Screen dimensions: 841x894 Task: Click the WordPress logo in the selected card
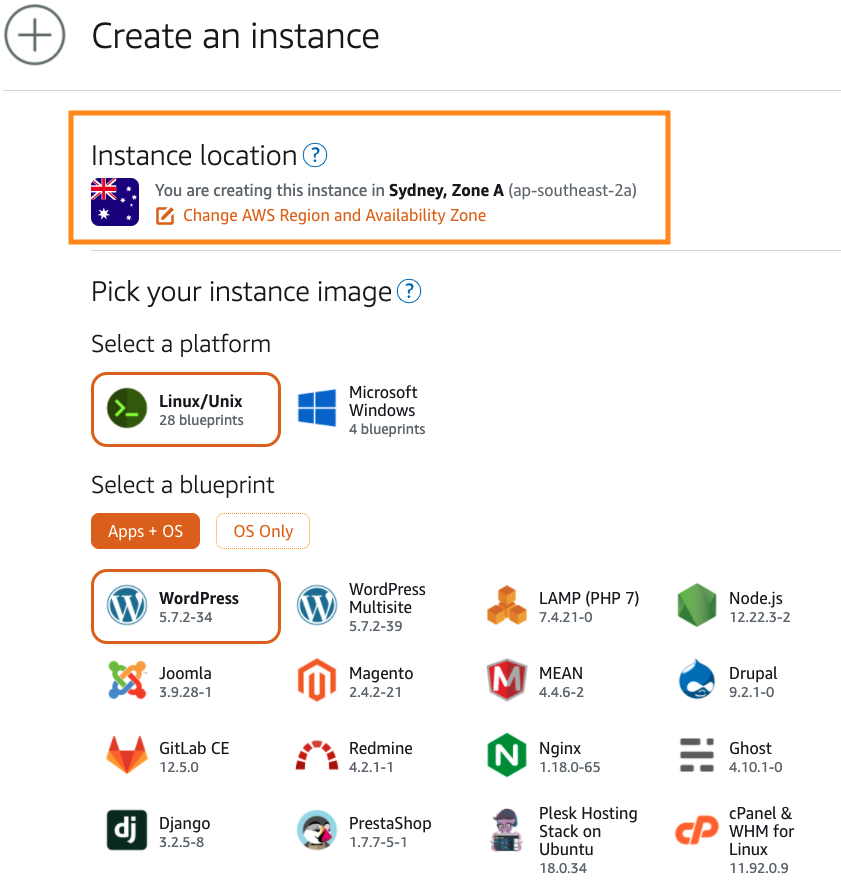tap(127, 605)
